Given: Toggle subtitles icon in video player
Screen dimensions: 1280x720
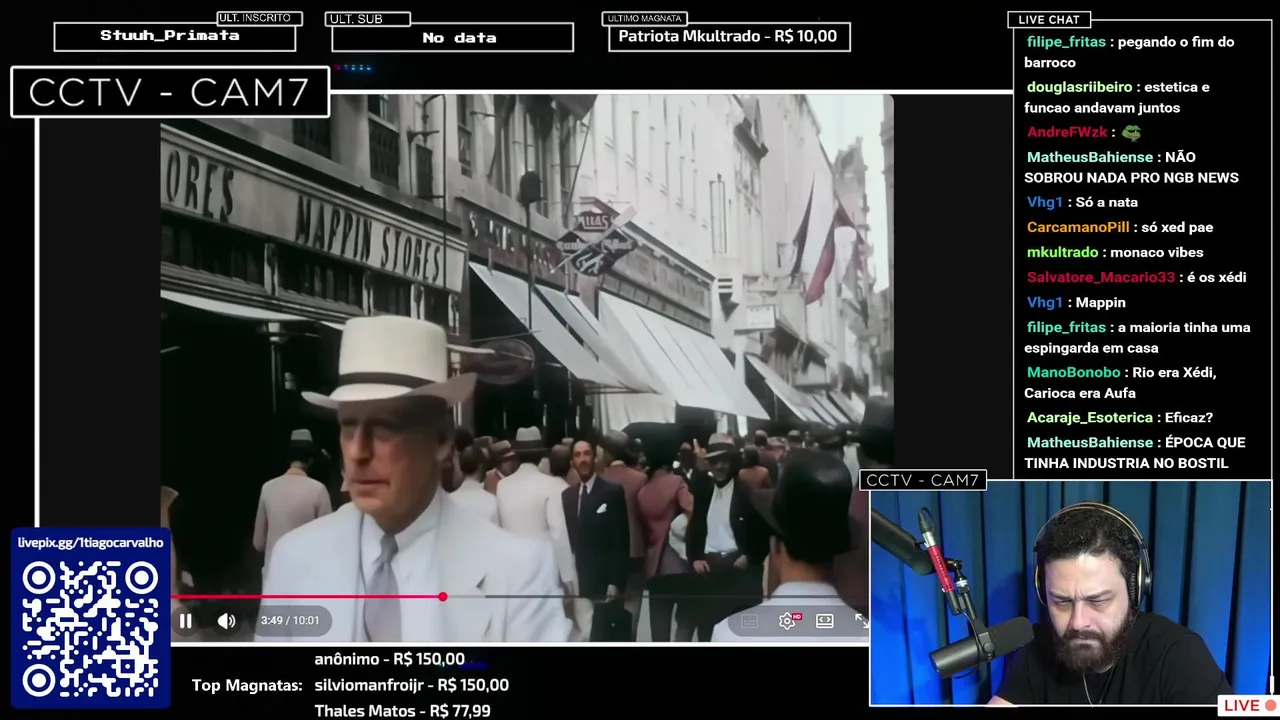Looking at the screenshot, I should click(x=749, y=621).
